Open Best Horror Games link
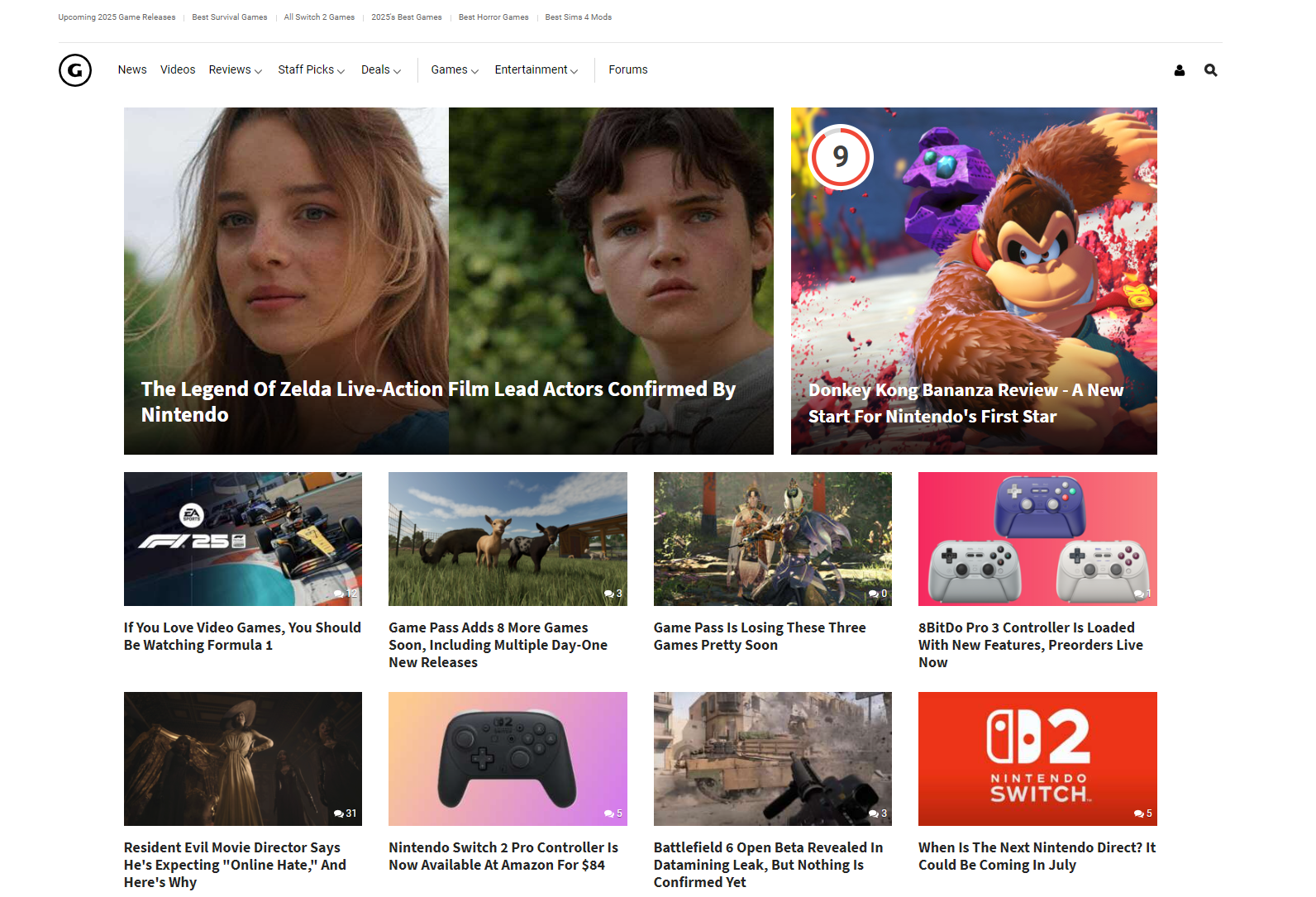The image size is (1316, 897). pos(493,17)
